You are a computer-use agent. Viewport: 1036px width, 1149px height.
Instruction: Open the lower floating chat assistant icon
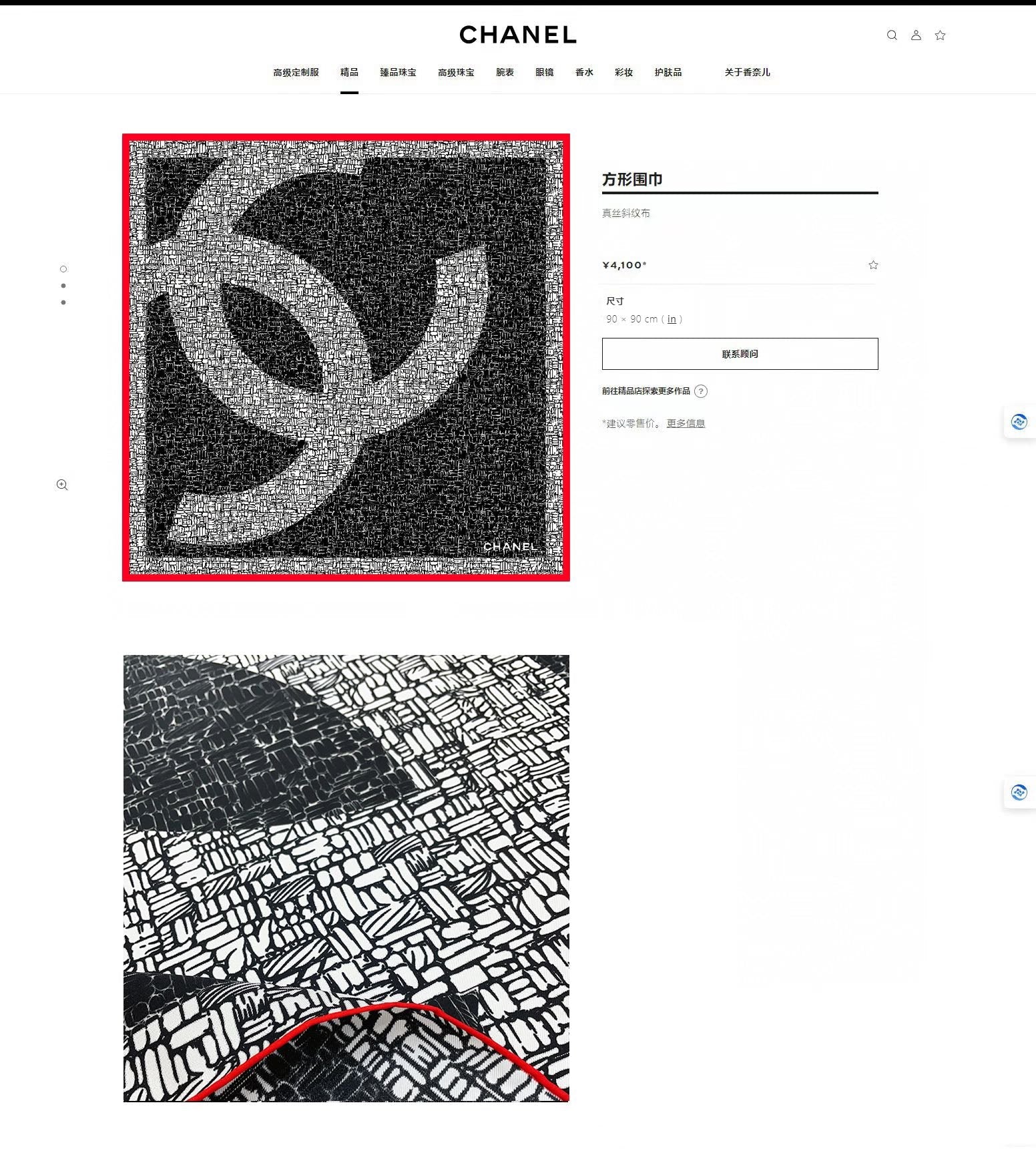click(x=1019, y=792)
